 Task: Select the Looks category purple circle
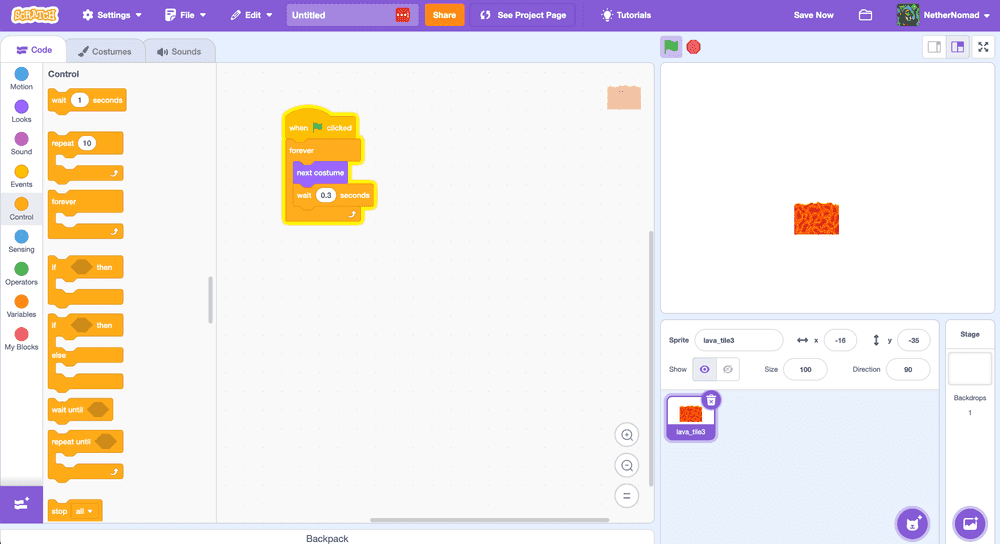click(21, 107)
